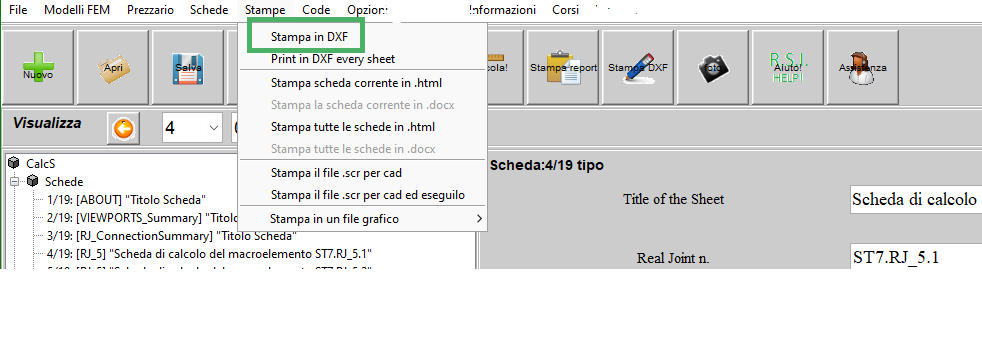
Task: Click the Stampa DXF pencil icon
Action: tap(638, 67)
